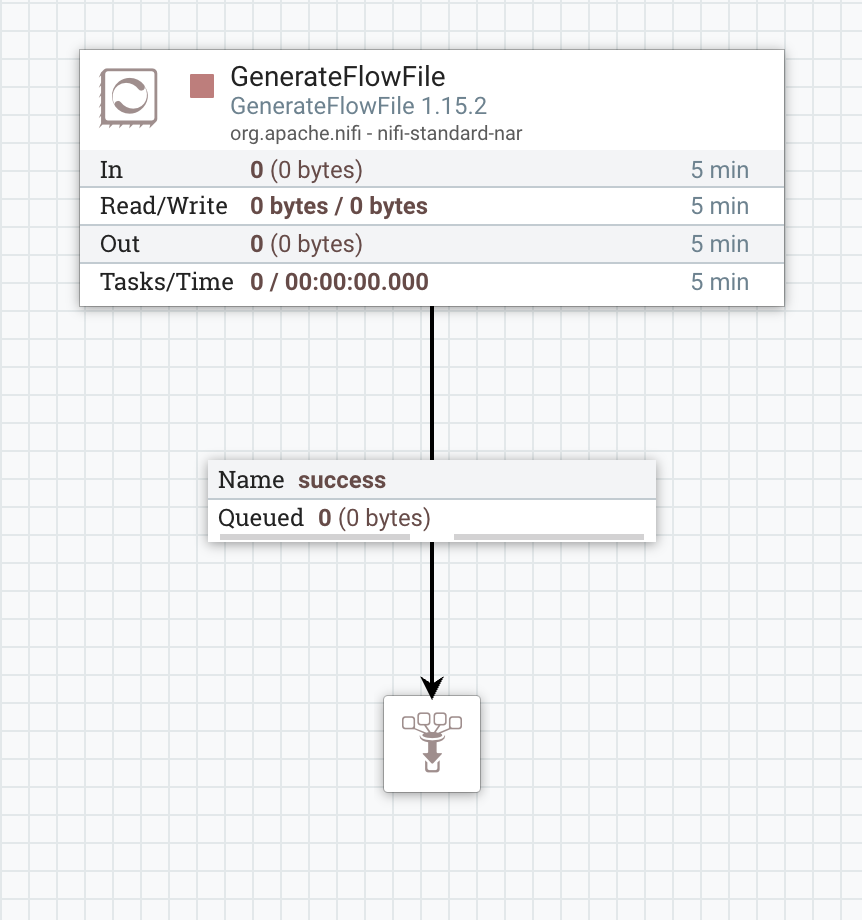Click the GenerateFlowFile title text
This screenshot has width=862, height=920.
pyautogui.click(x=337, y=76)
